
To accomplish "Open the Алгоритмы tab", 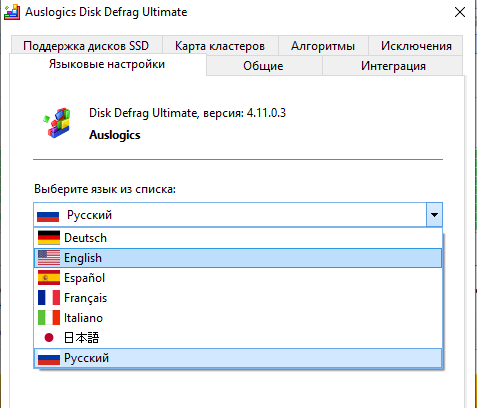I will (323, 46).
